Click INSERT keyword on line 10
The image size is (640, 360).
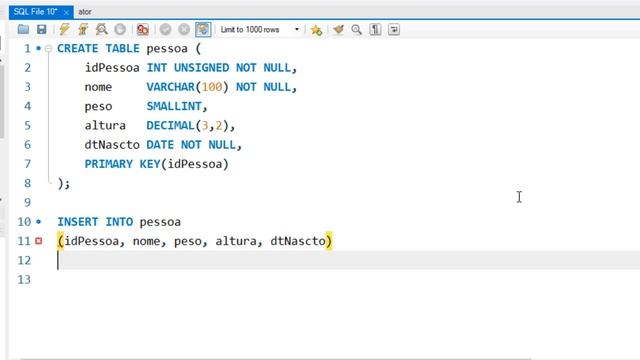pos(78,222)
